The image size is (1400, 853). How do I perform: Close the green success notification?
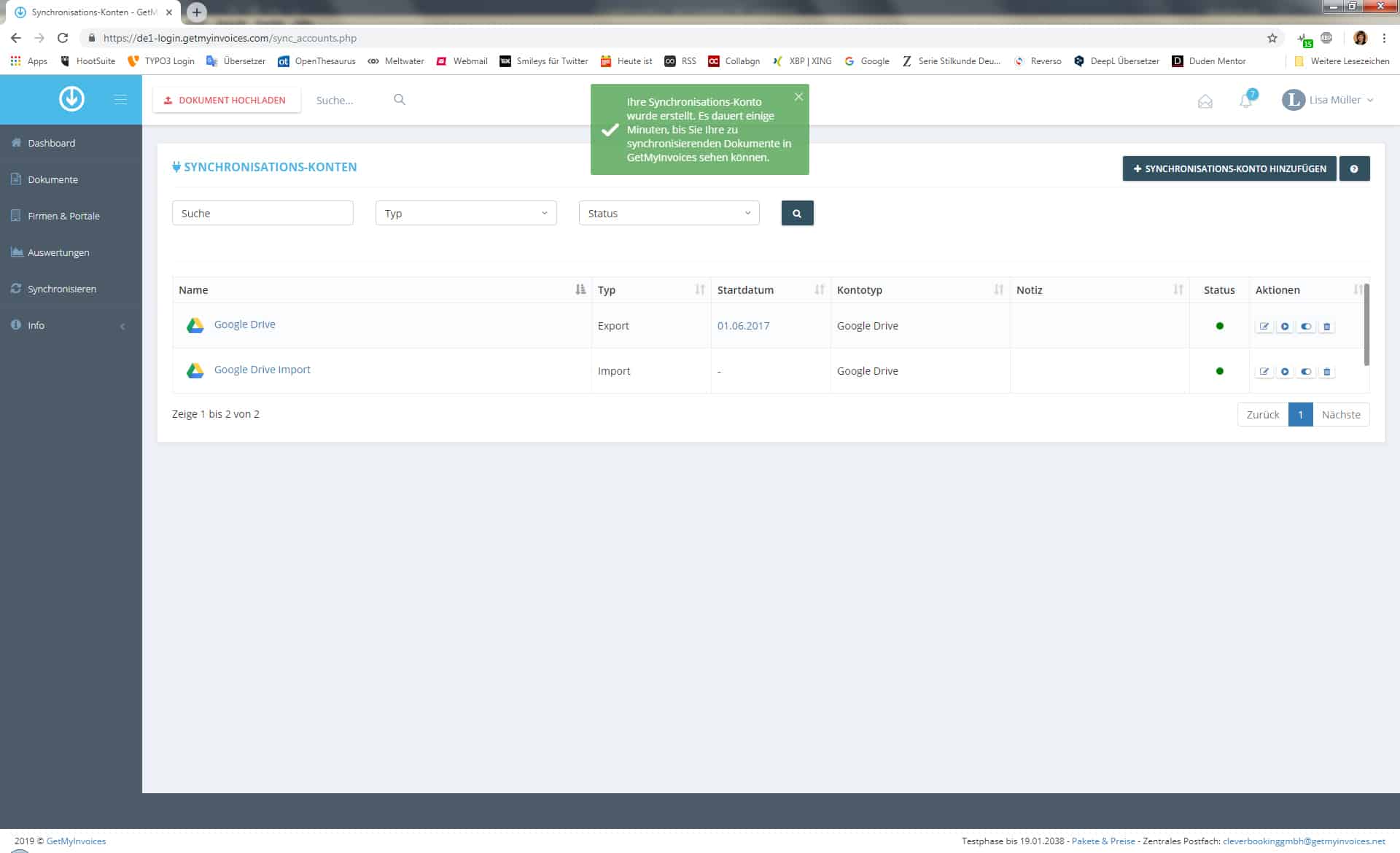(798, 96)
